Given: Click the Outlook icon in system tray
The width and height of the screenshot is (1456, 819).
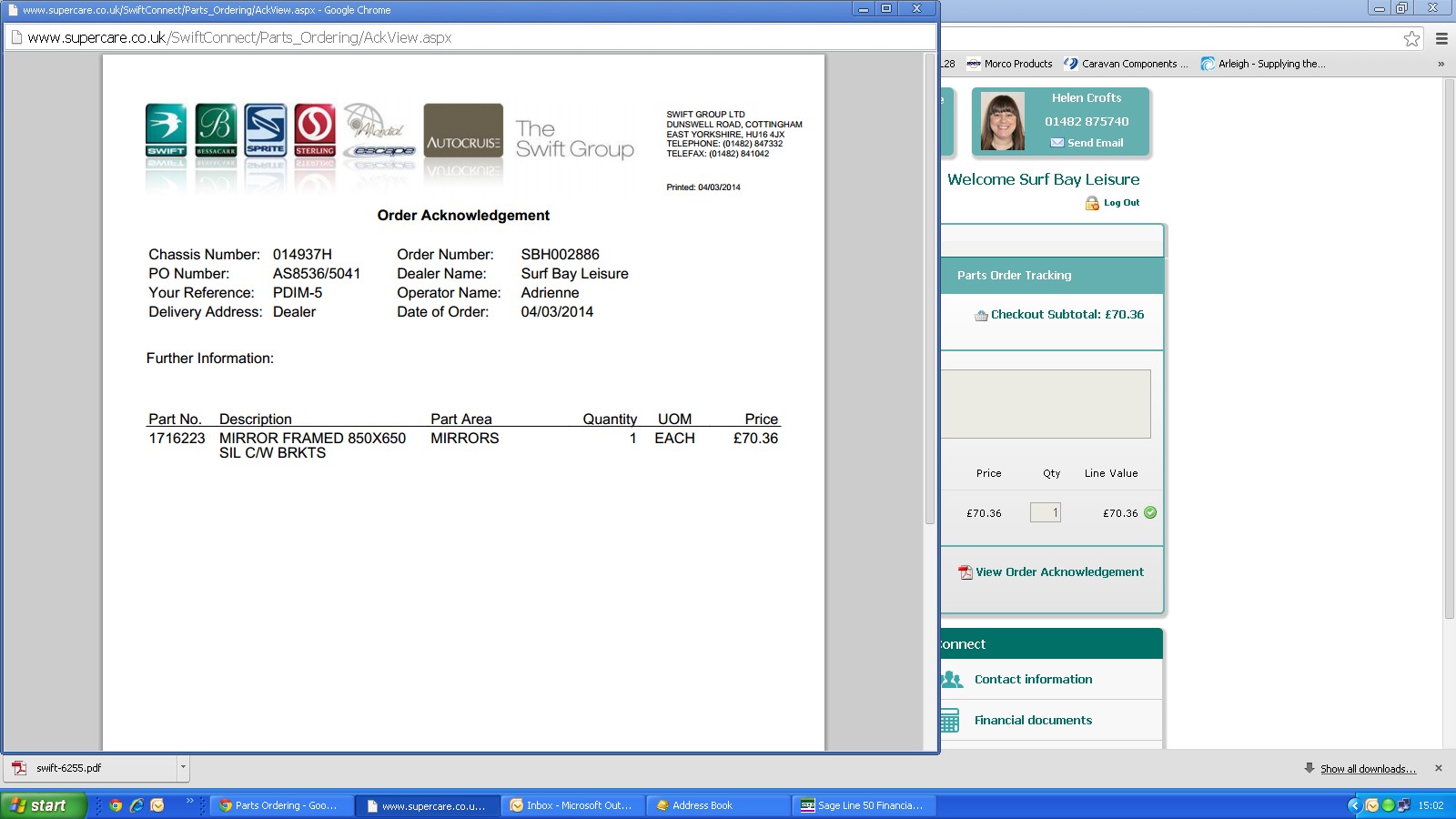Looking at the screenshot, I should pos(1371,805).
